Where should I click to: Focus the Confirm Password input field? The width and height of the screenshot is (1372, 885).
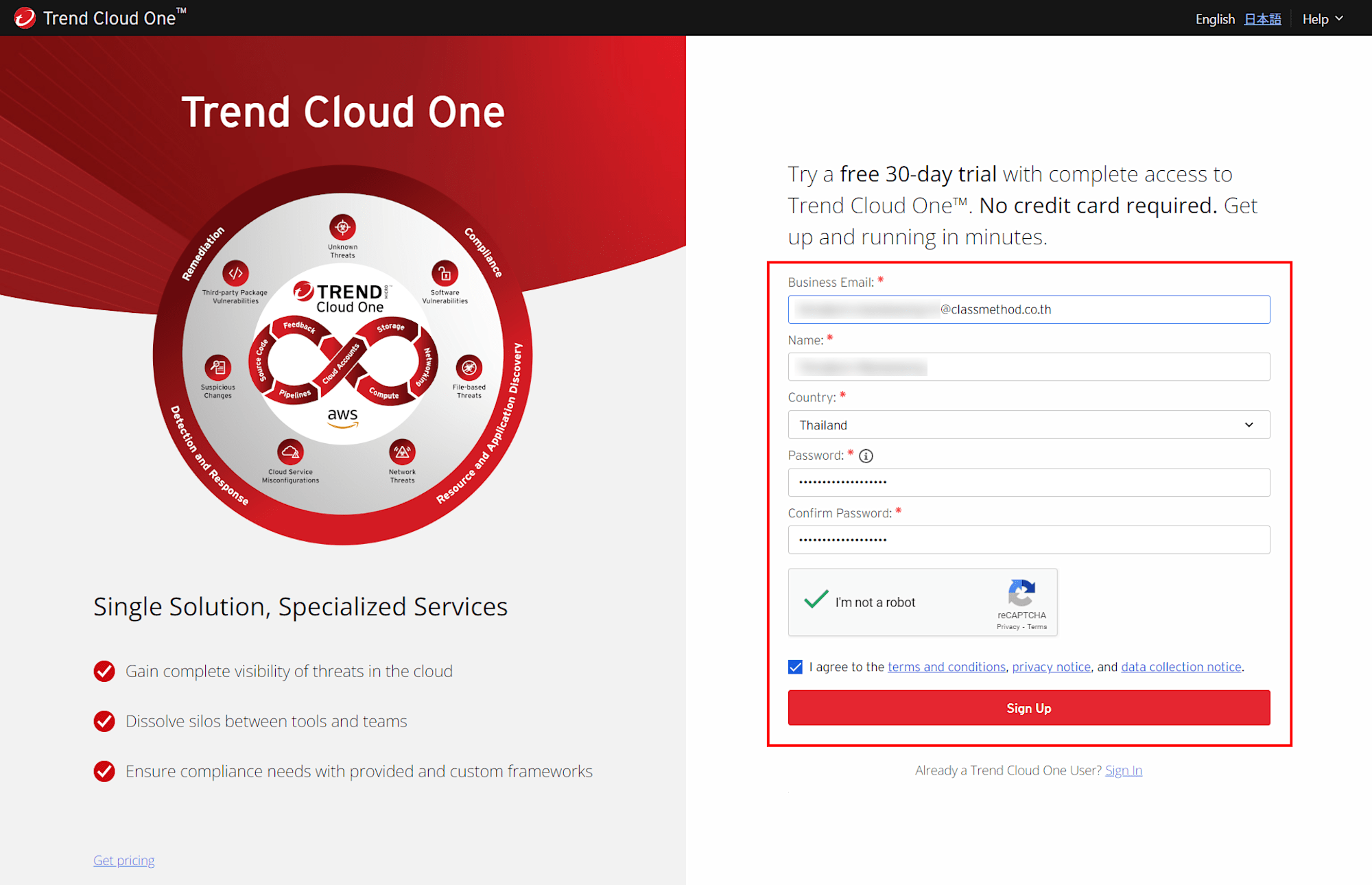(x=1029, y=540)
